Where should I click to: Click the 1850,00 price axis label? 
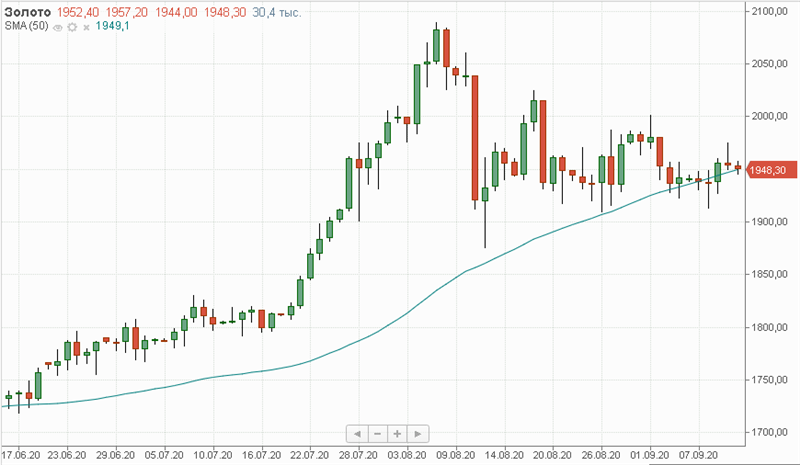point(769,275)
